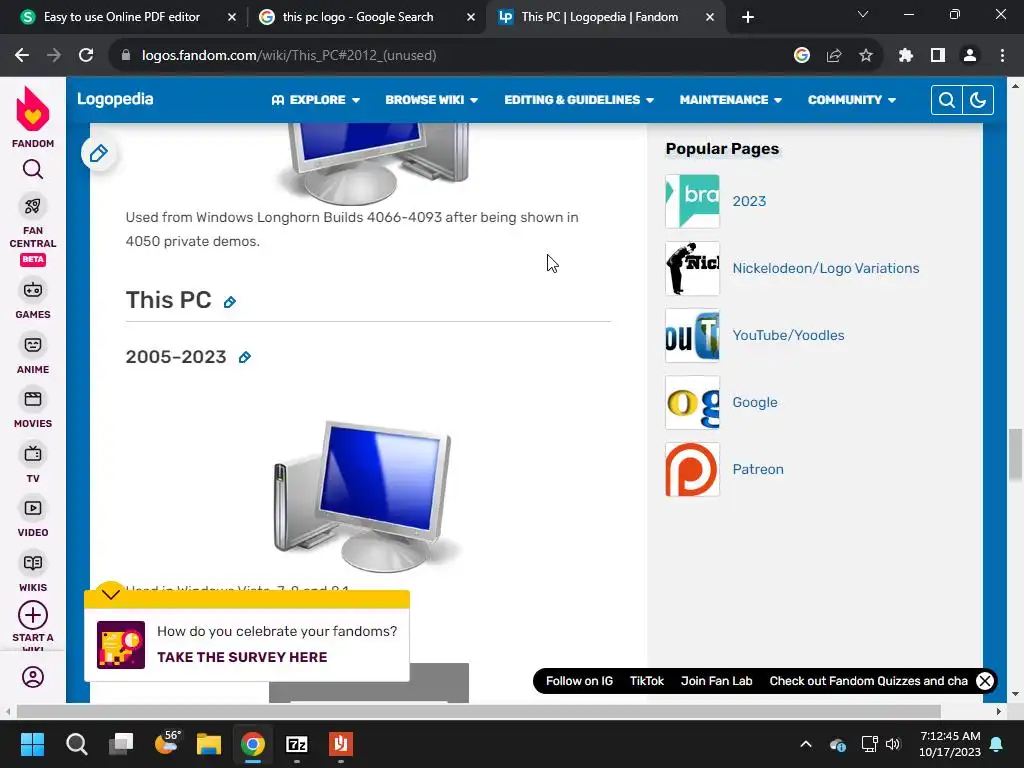
Task: Open the Games controller icon
Action: tap(33, 290)
